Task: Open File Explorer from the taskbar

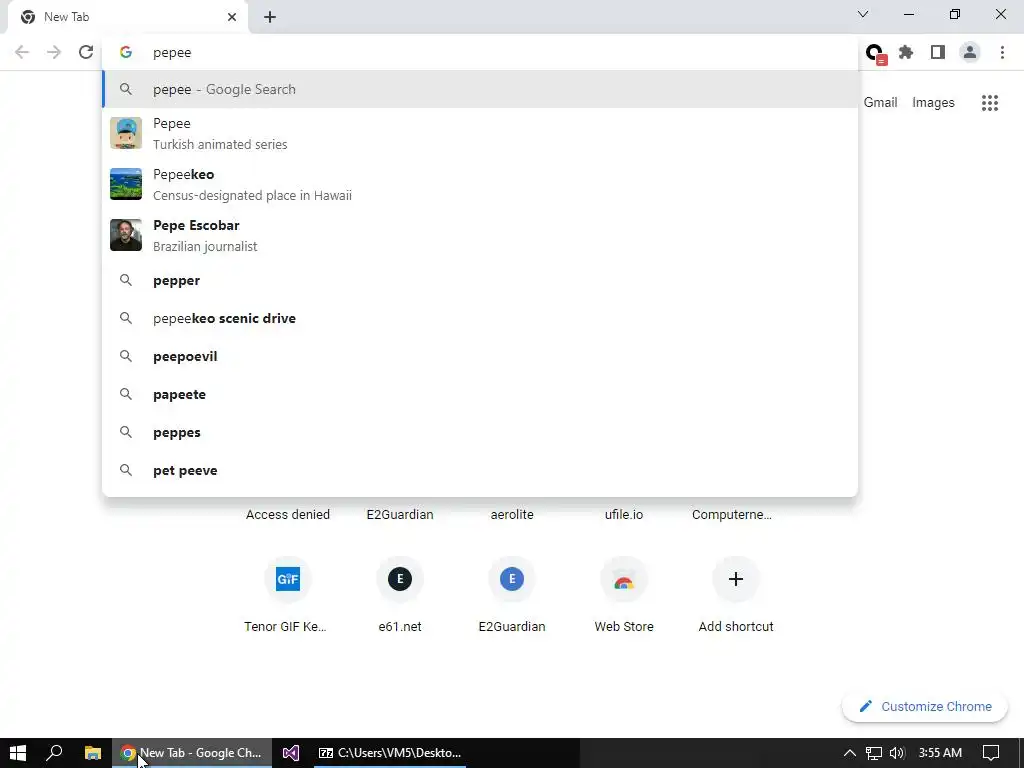Action: tap(93, 753)
